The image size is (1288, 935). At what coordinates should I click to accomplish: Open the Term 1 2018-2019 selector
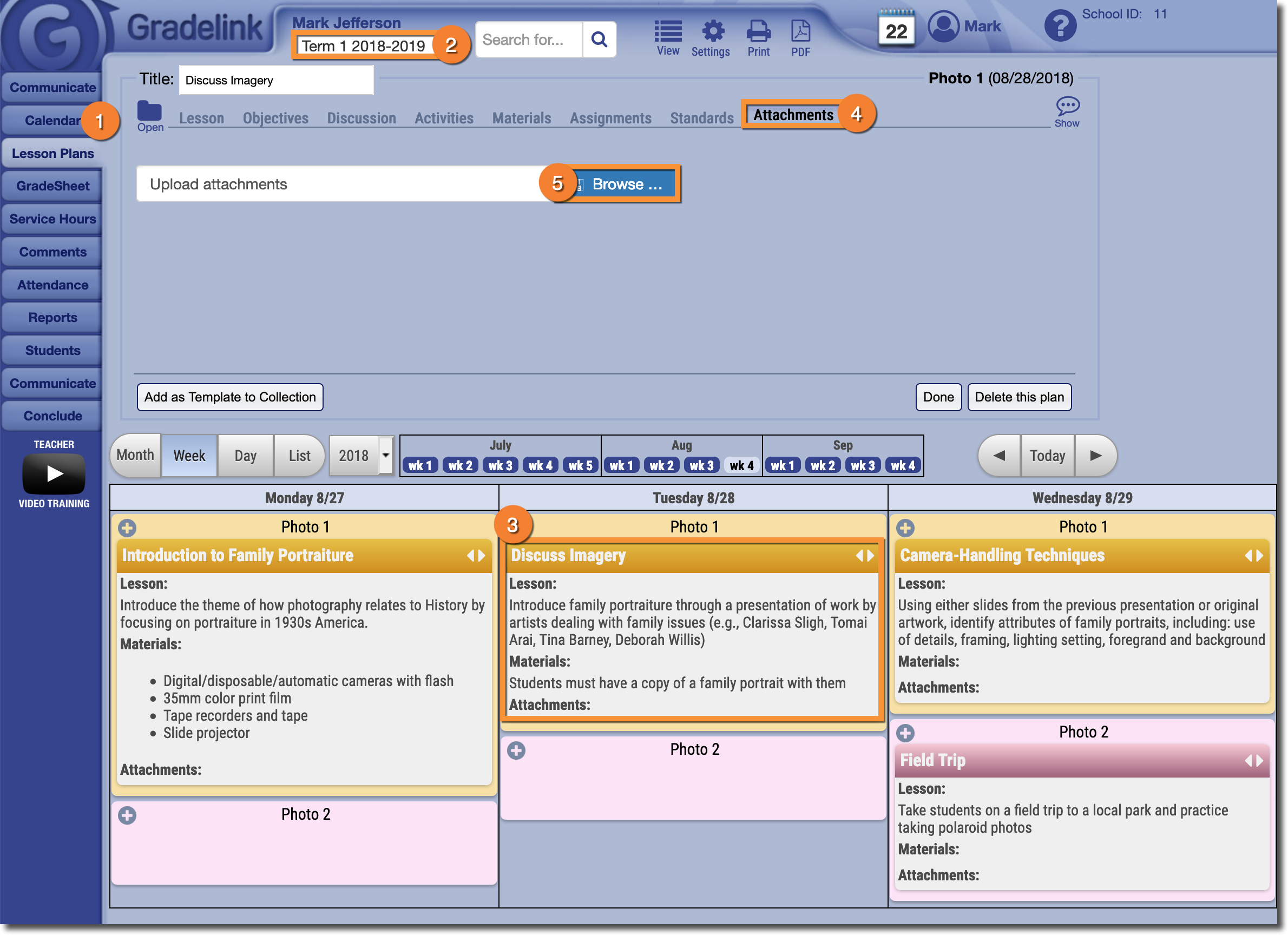(364, 46)
